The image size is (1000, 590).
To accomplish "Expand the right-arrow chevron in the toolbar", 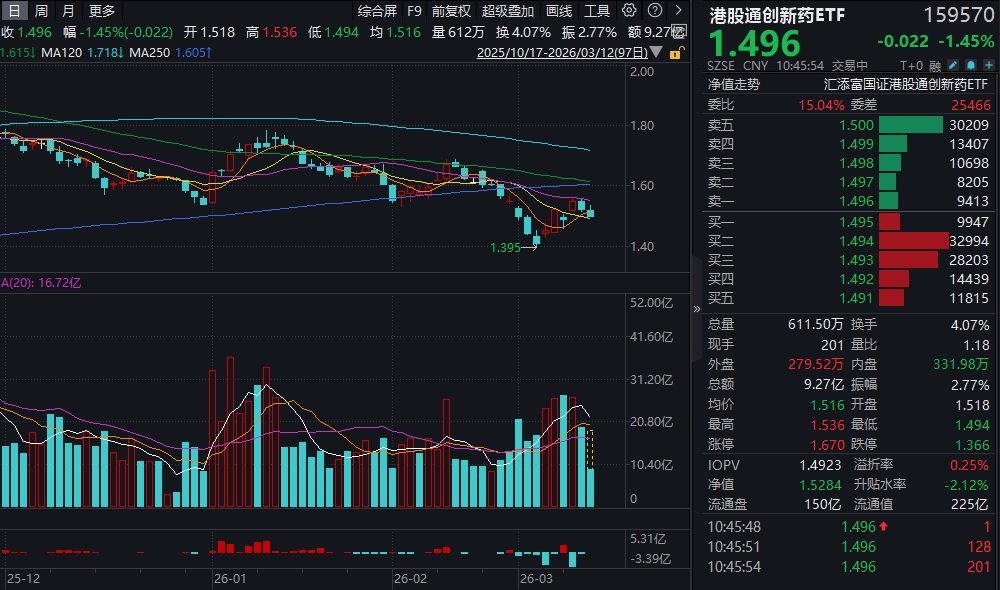I will point(678,10).
